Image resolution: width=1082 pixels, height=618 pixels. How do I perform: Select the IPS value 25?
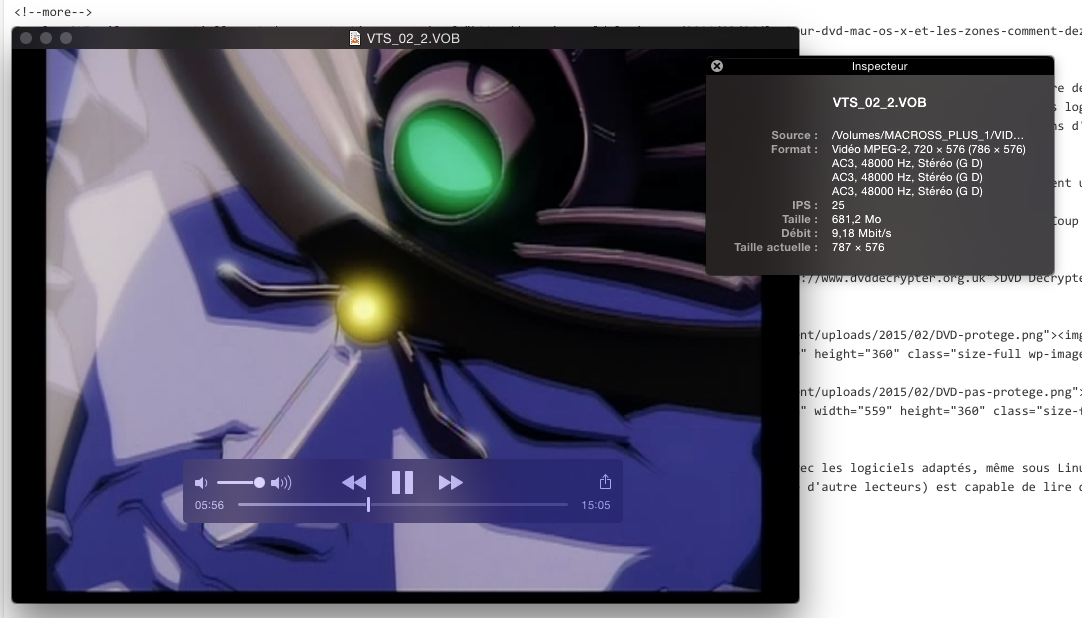(838, 205)
